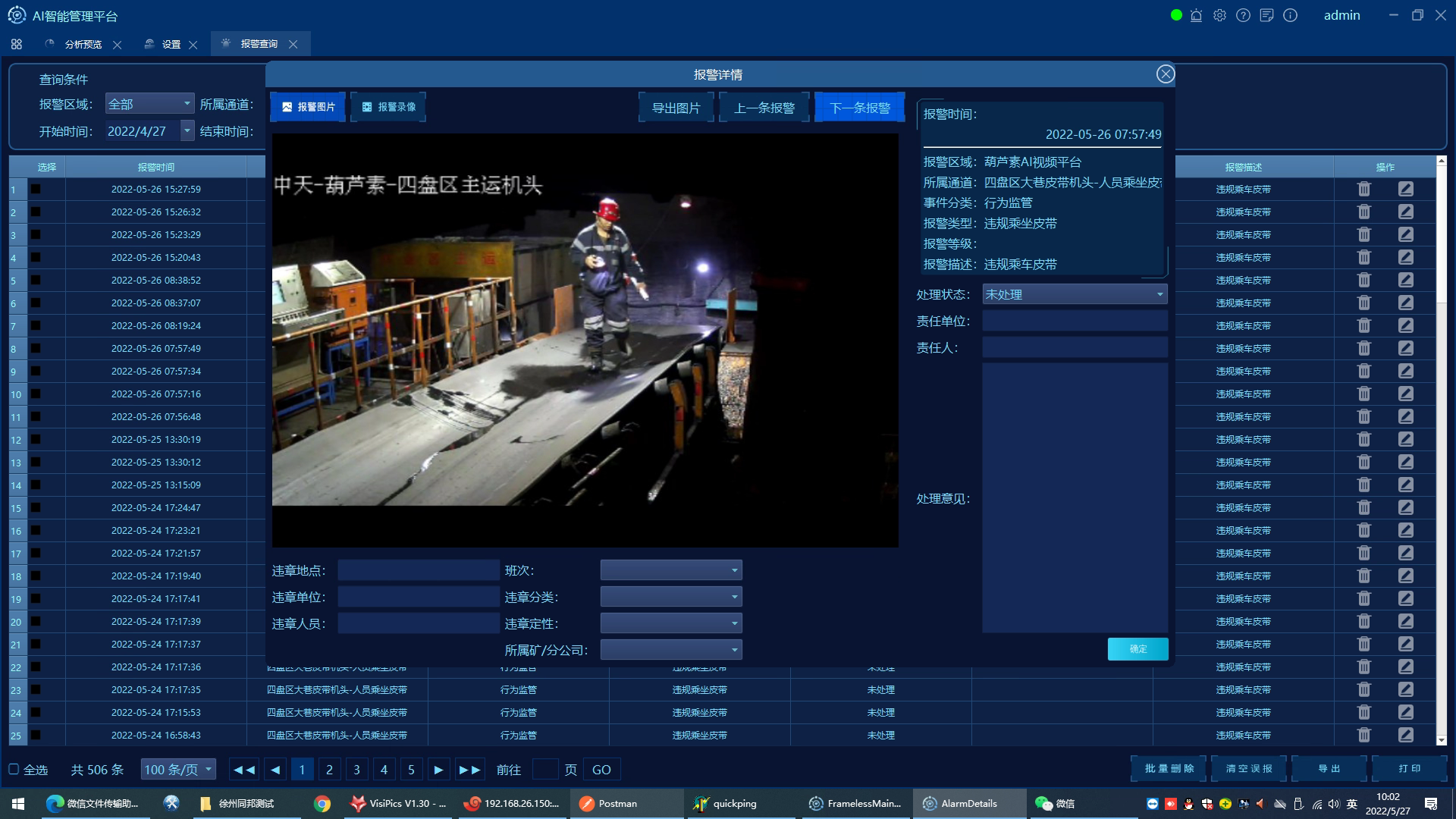Image resolution: width=1456 pixels, height=819 pixels.
Task: Edit the alarm row 2022-05-26 15:27:59
Action: 1406,189
